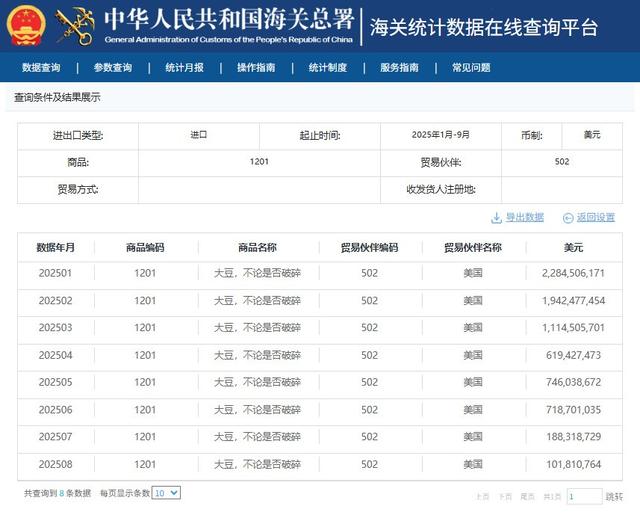Click the 美元 value in the 币制 row
640x515 pixels.
click(x=592, y=135)
